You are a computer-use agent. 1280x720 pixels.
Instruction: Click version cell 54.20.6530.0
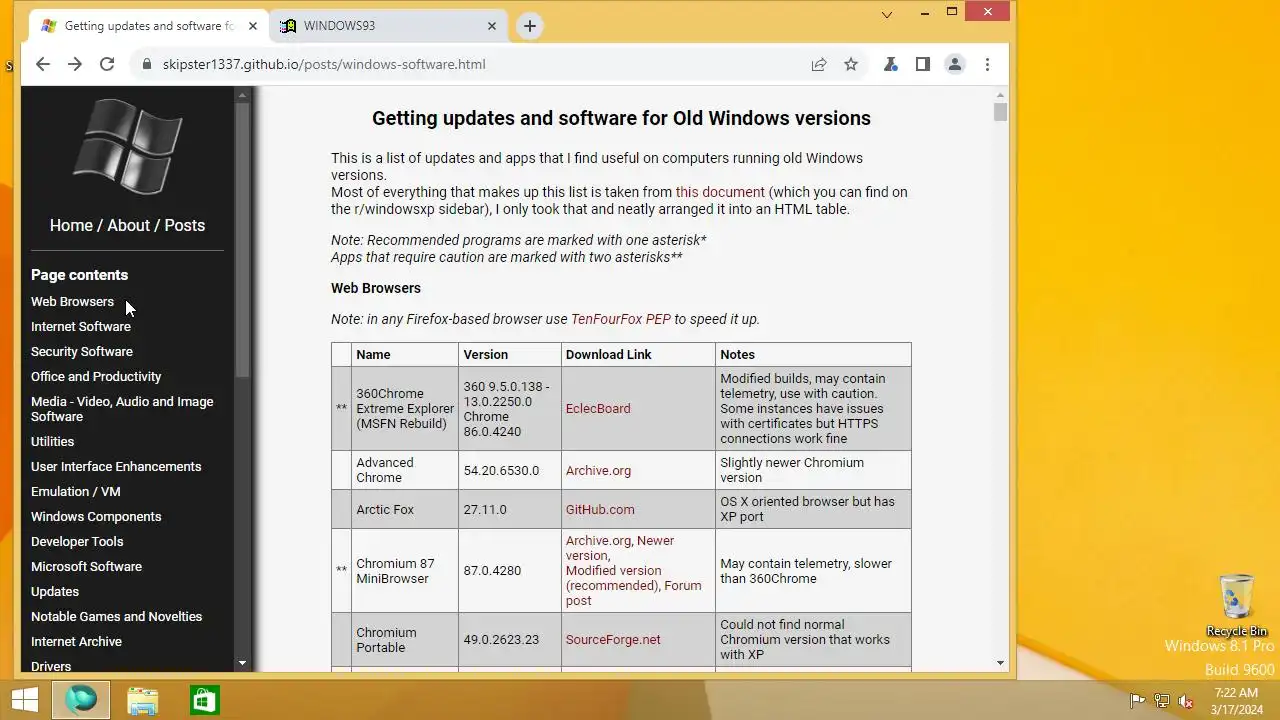tap(510, 470)
